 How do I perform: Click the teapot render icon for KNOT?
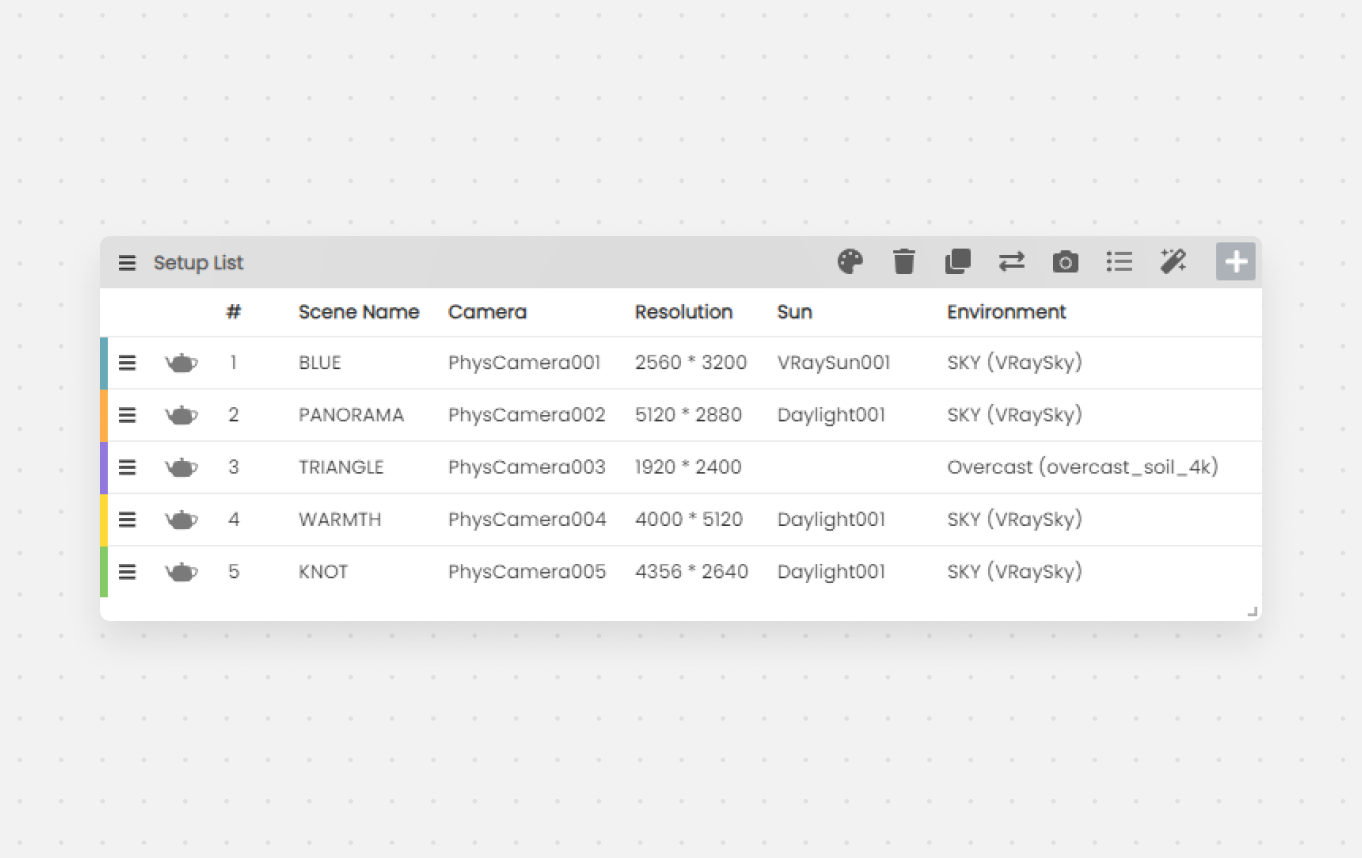[181, 572]
